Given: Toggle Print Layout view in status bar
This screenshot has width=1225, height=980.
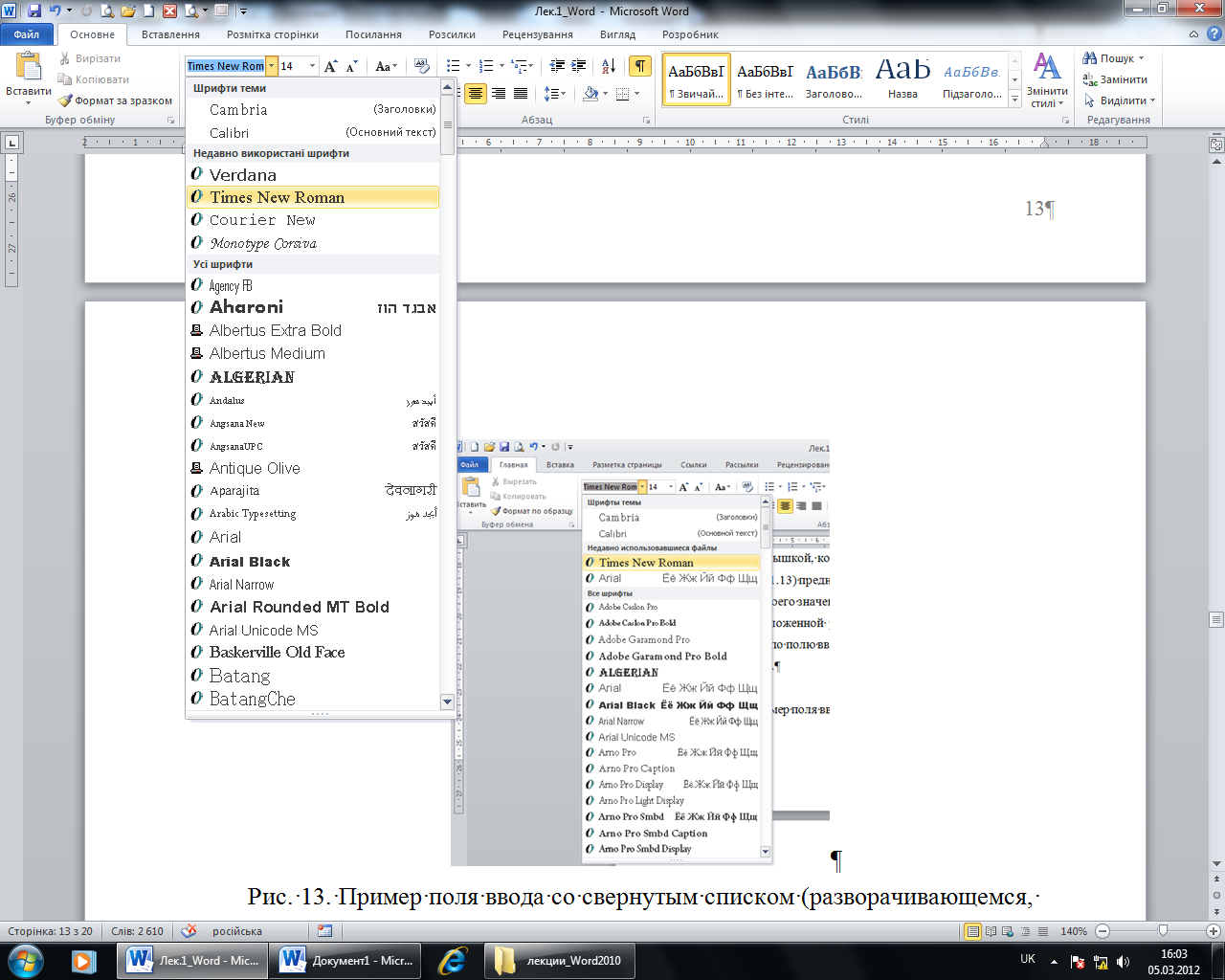Looking at the screenshot, I should 973,931.
